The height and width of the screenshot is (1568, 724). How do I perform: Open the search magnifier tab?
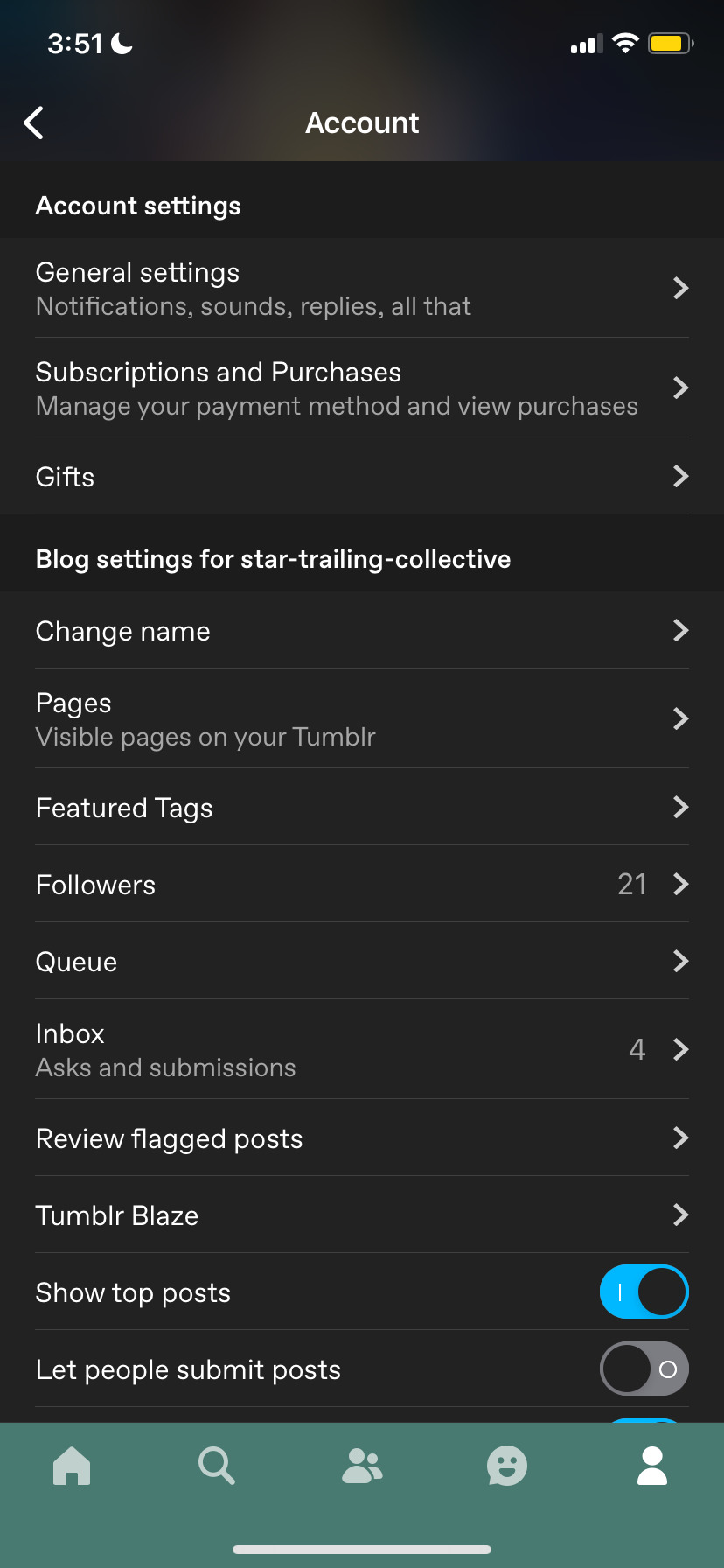tap(217, 1466)
